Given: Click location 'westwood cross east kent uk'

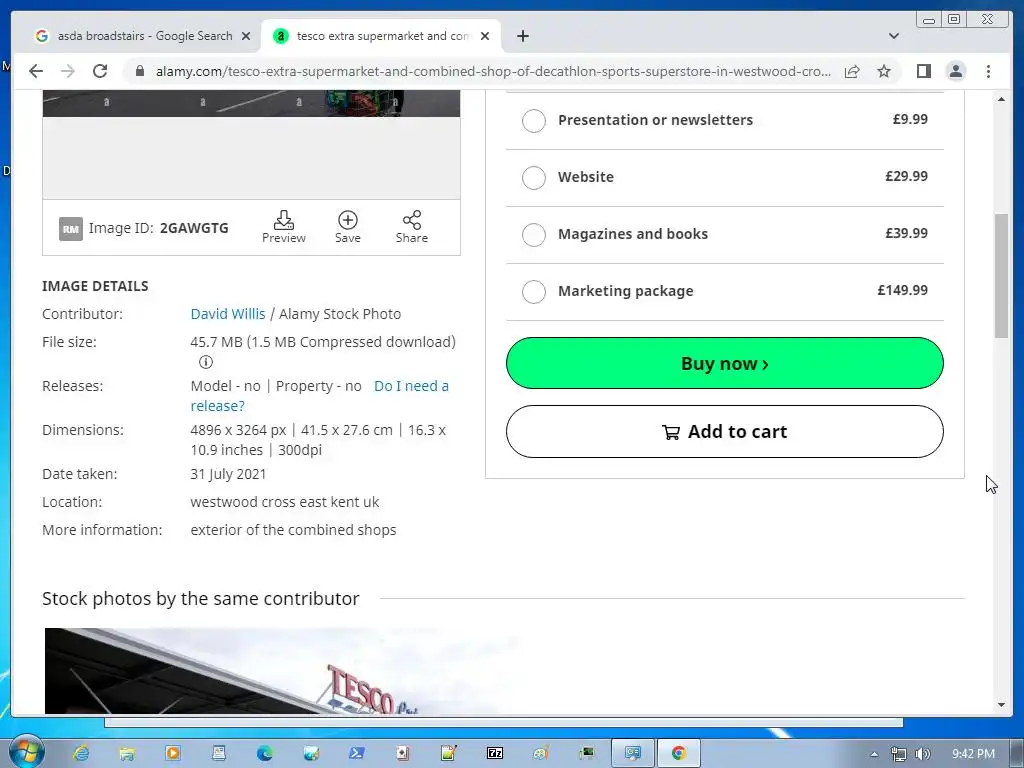Looking at the screenshot, I should click(x=285, y=502).
